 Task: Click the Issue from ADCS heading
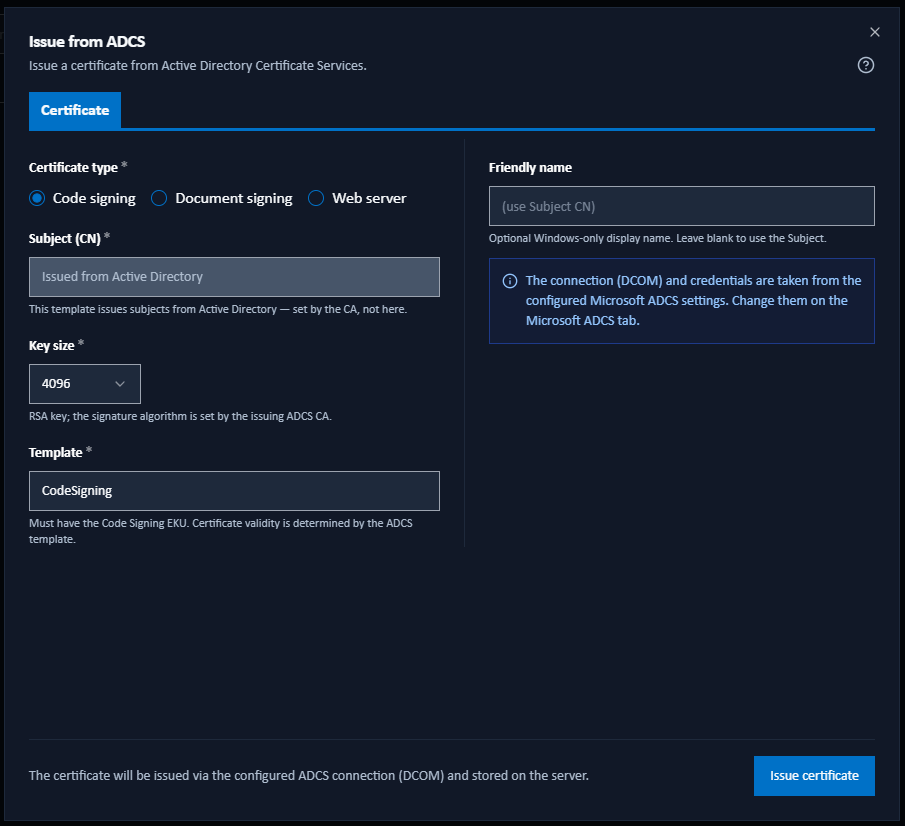point(87,42)
